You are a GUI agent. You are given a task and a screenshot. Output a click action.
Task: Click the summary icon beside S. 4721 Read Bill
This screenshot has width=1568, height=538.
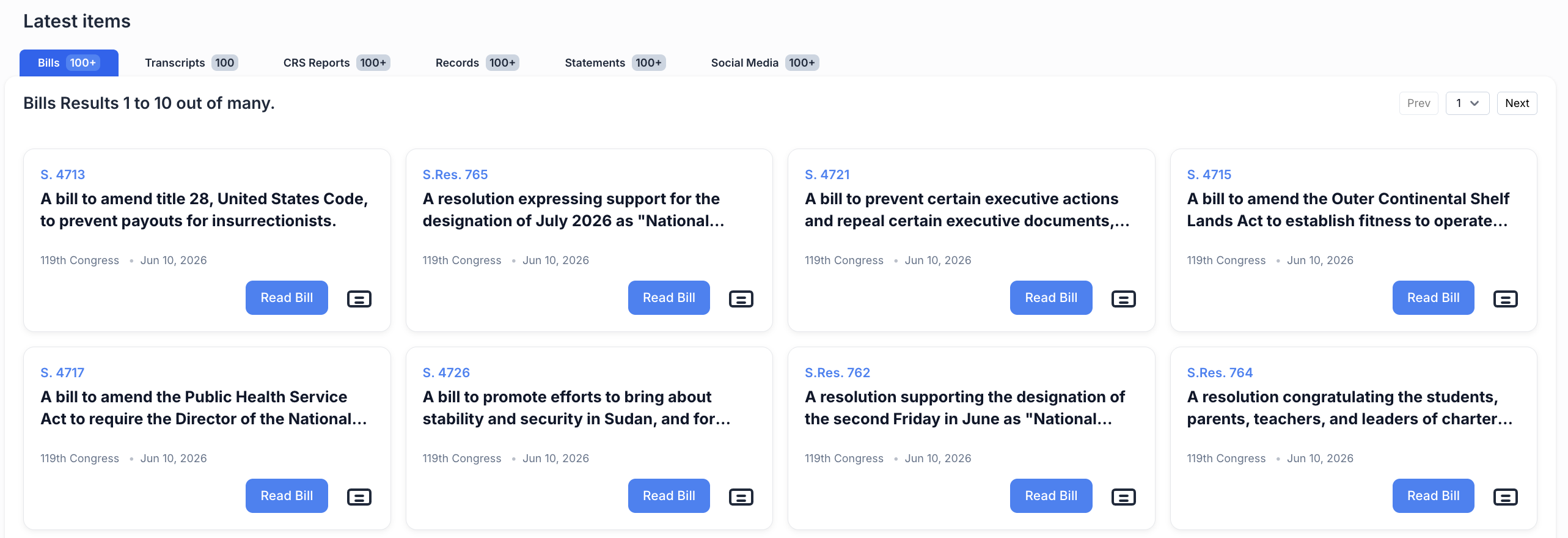point(1124,299)
